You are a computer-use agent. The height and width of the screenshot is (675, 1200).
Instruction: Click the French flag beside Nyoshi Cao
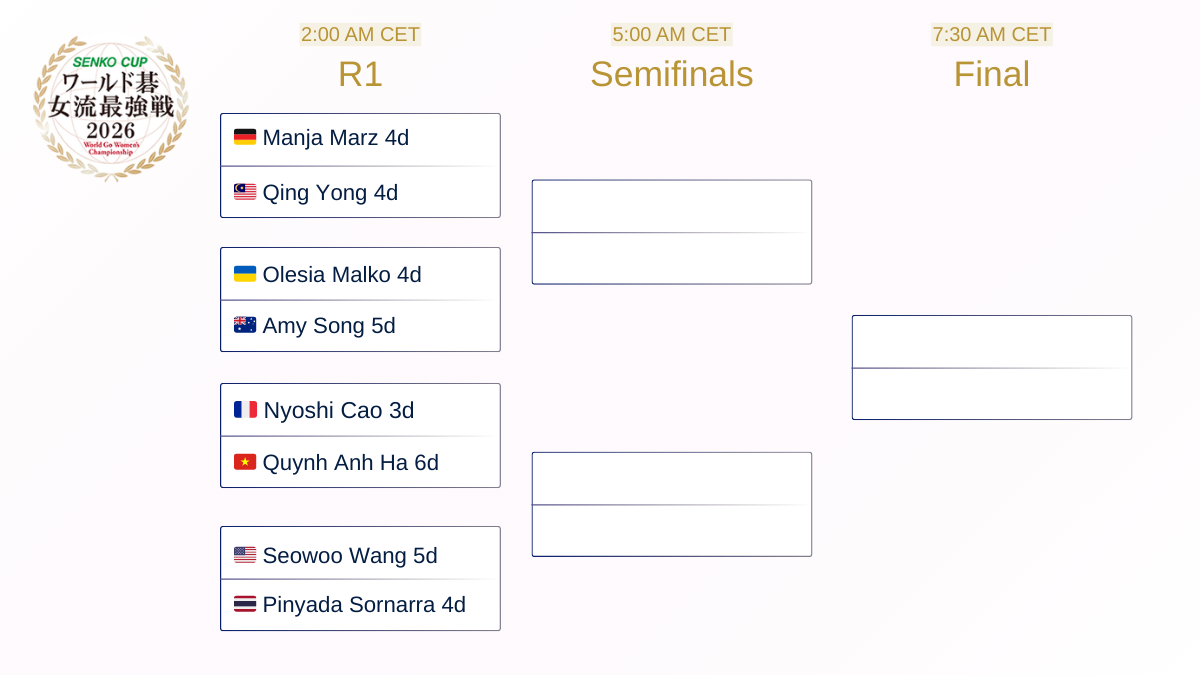coord(245,410)
